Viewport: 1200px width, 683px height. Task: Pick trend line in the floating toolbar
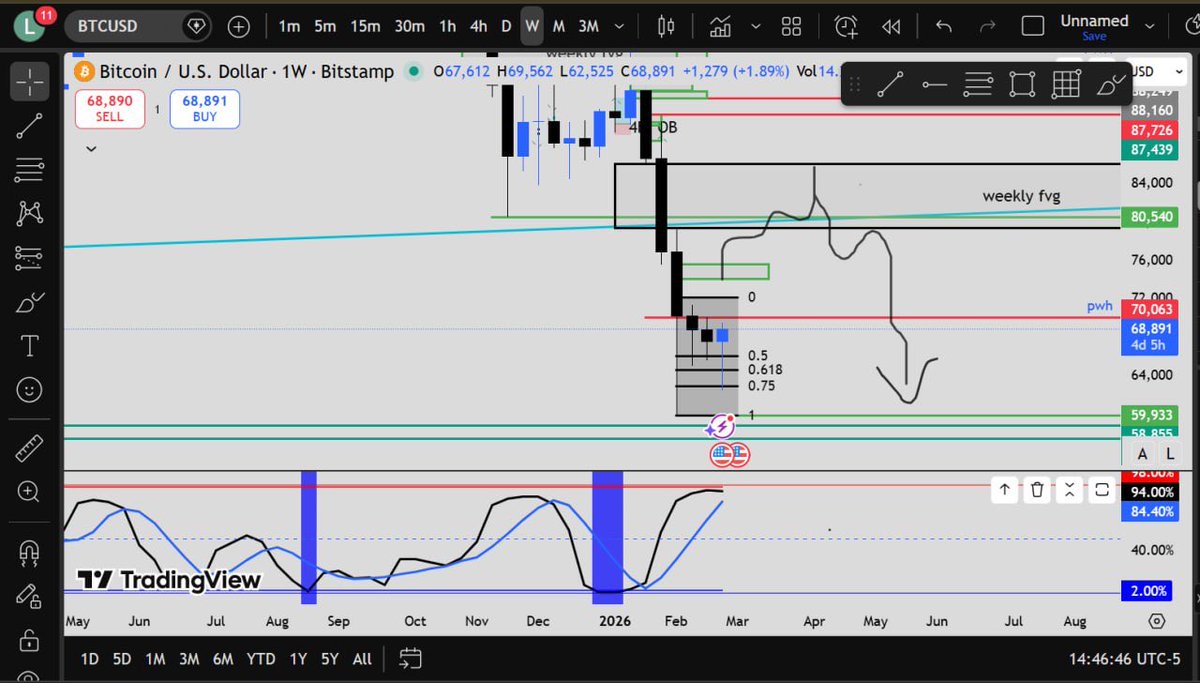(x=890, y=85)
